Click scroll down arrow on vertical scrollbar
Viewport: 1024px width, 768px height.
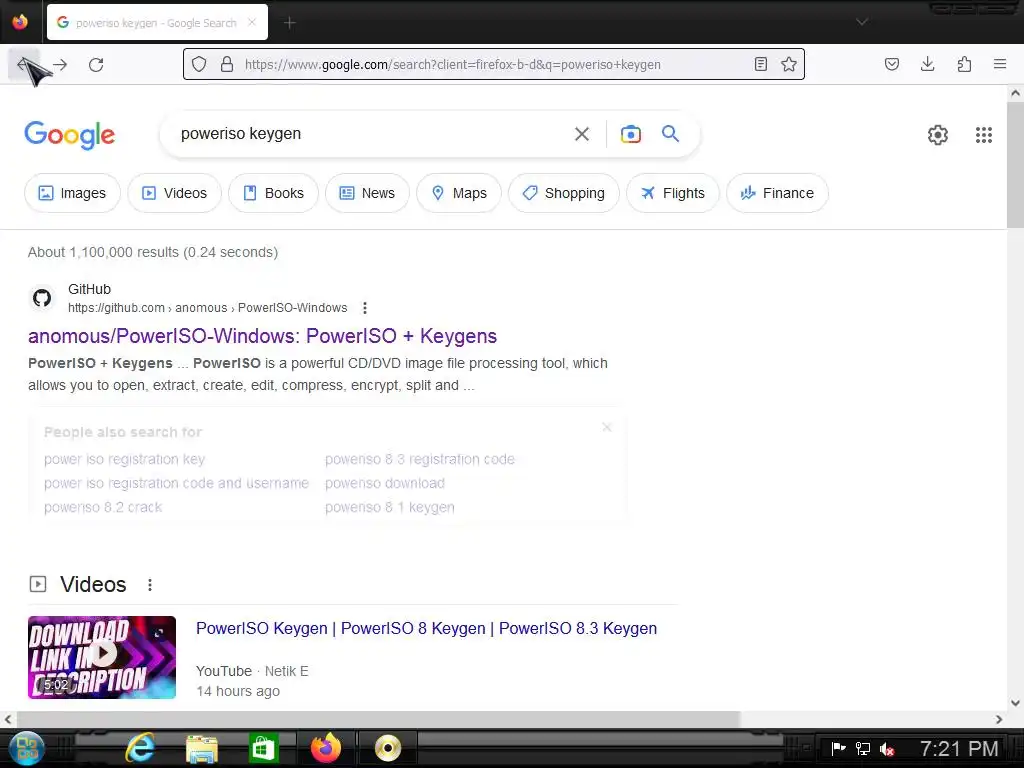click(x=1015, y=704)
